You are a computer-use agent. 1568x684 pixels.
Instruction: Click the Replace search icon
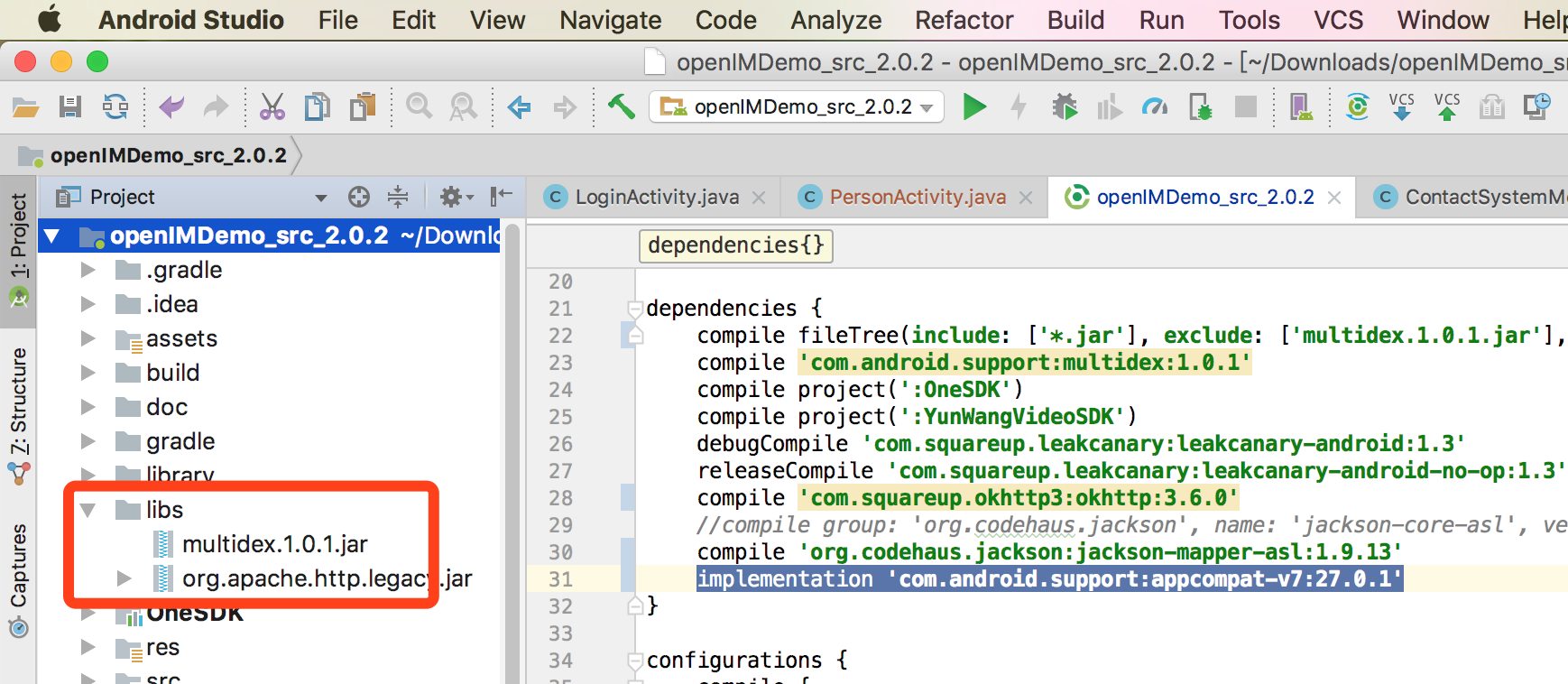click(463, 107)
